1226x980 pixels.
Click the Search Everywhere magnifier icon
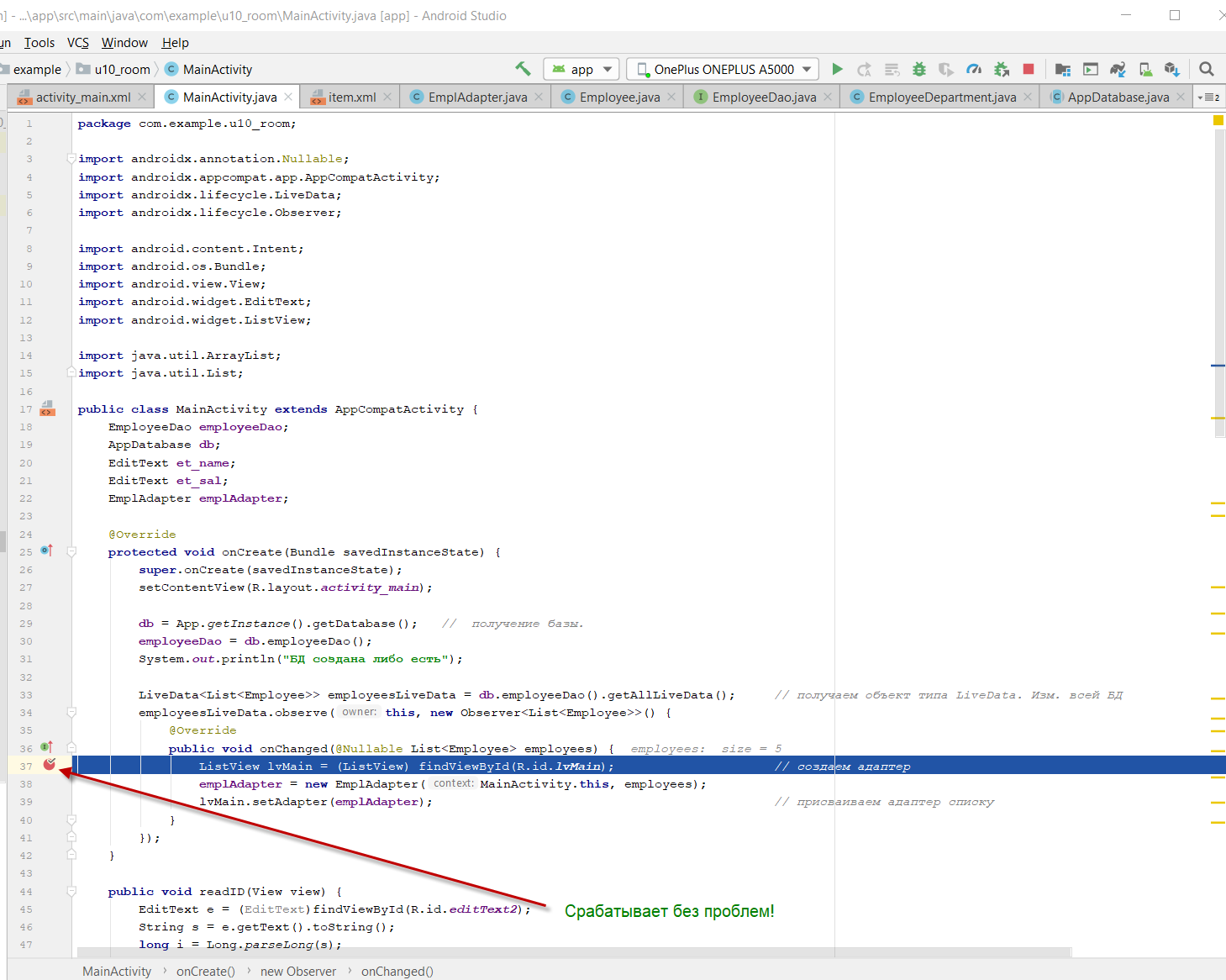click(1207, 69)
